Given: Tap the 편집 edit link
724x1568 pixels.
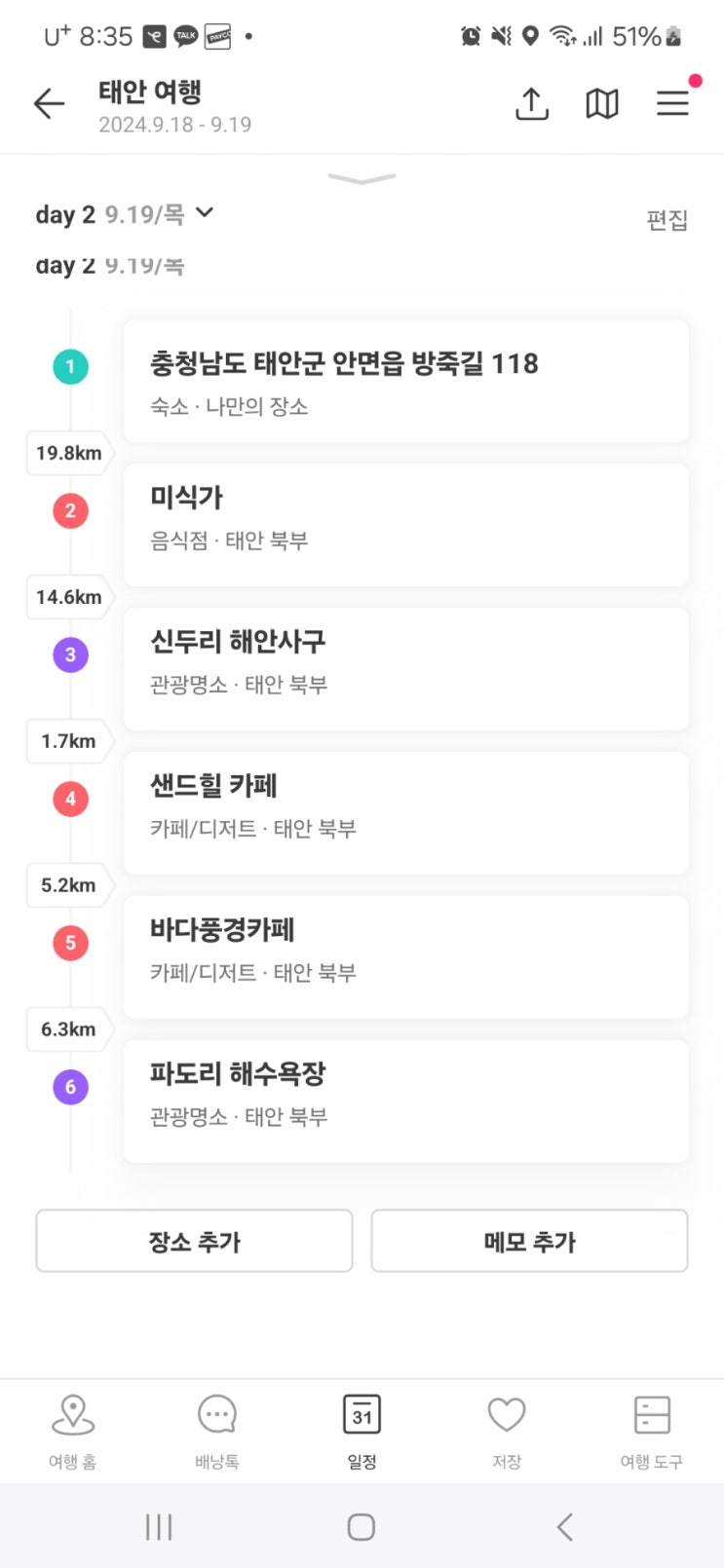Looking at the screenshot, I should point(667,220).
